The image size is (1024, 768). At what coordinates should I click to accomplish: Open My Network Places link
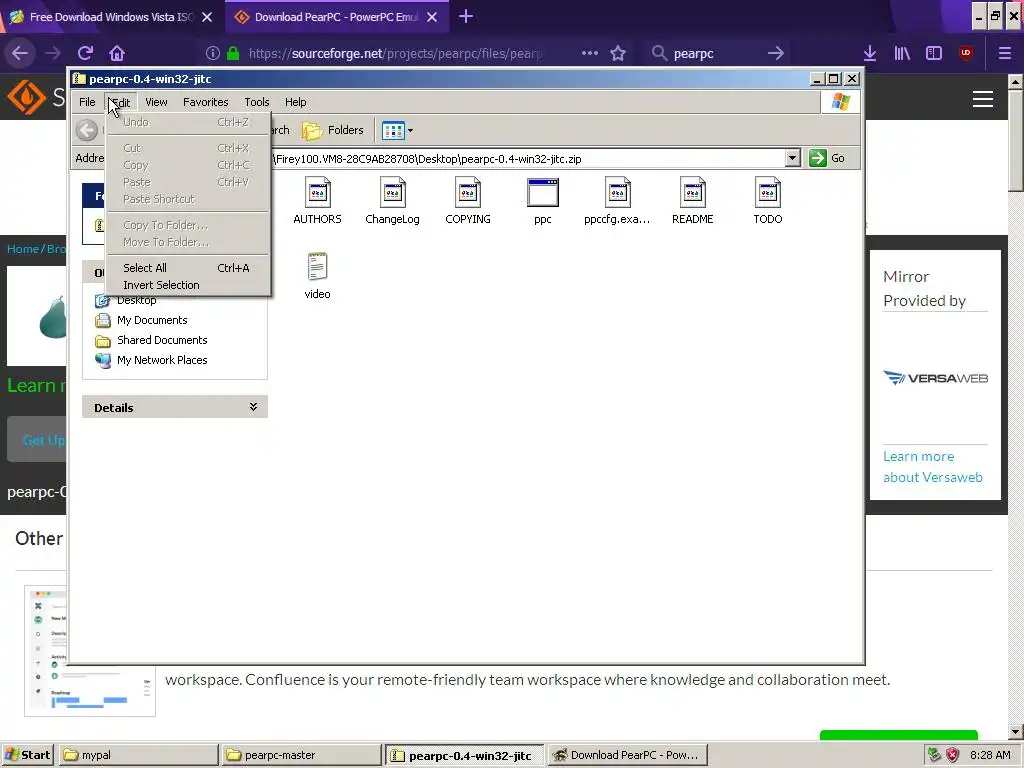161,360
